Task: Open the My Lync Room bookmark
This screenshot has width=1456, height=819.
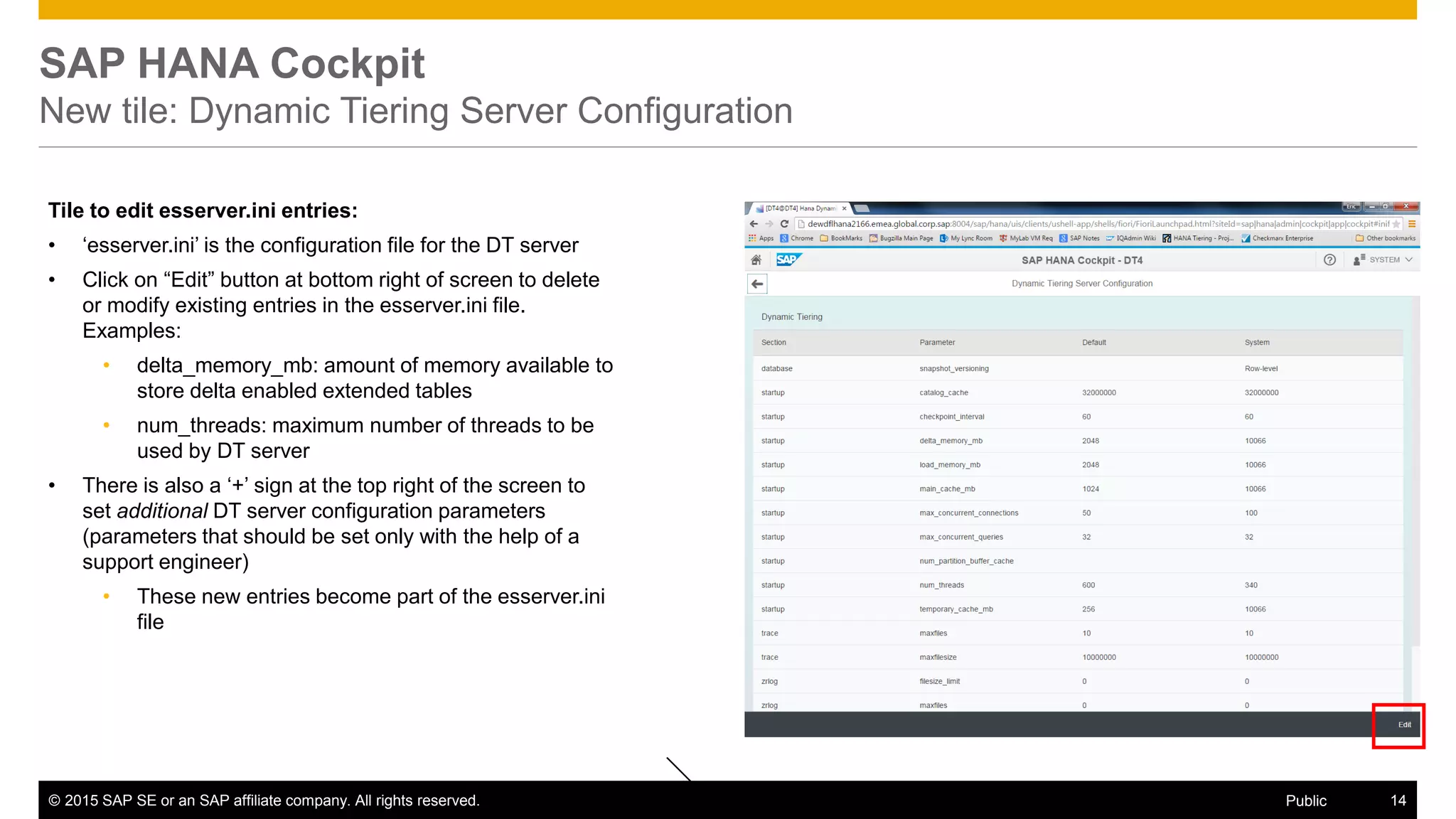Action: pyautogui.click(x=966, y=238)
